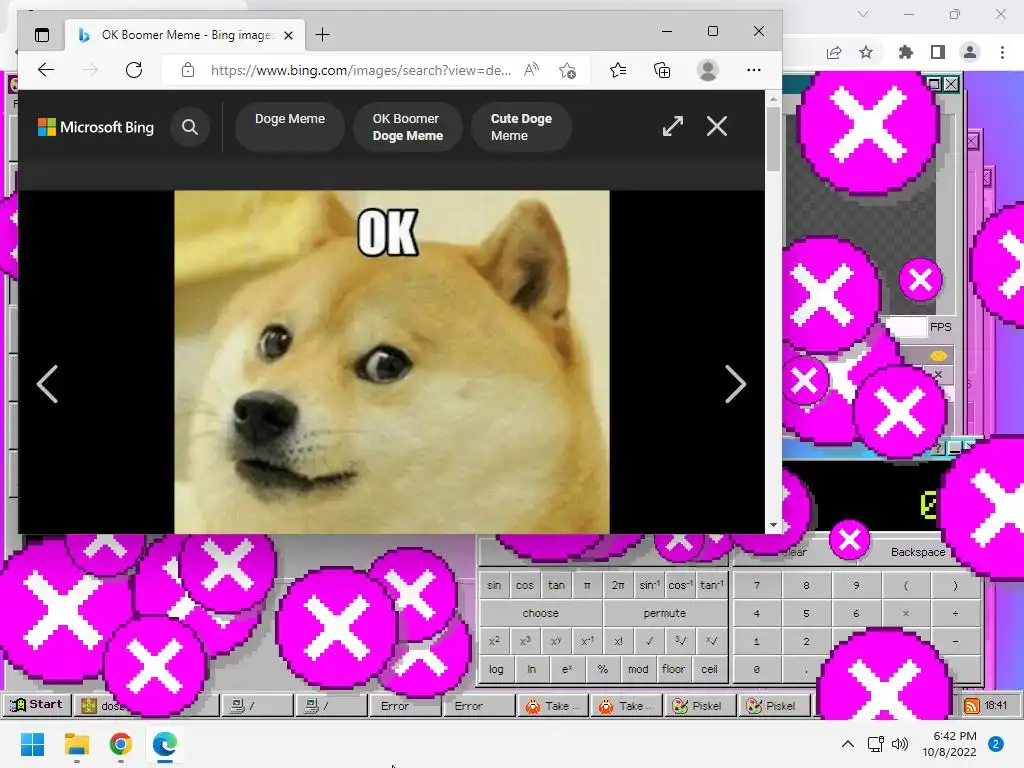Add this page to Edge favorites

[568, 70]
